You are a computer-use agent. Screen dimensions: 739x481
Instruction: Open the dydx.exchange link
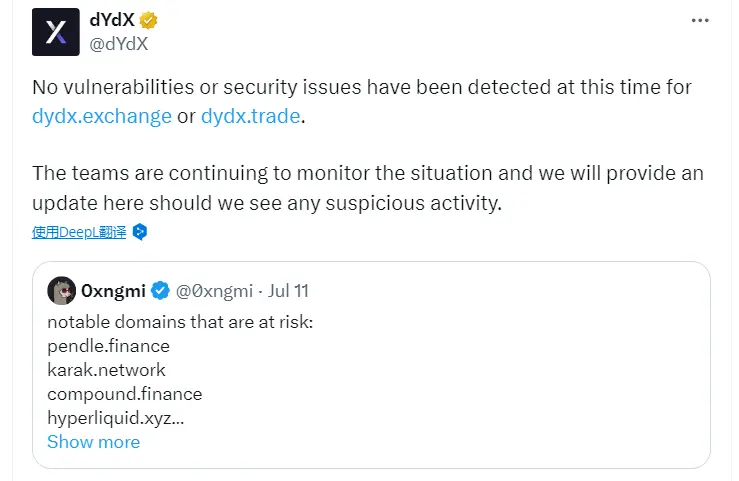pyautogui.click(x=102, y=115)
